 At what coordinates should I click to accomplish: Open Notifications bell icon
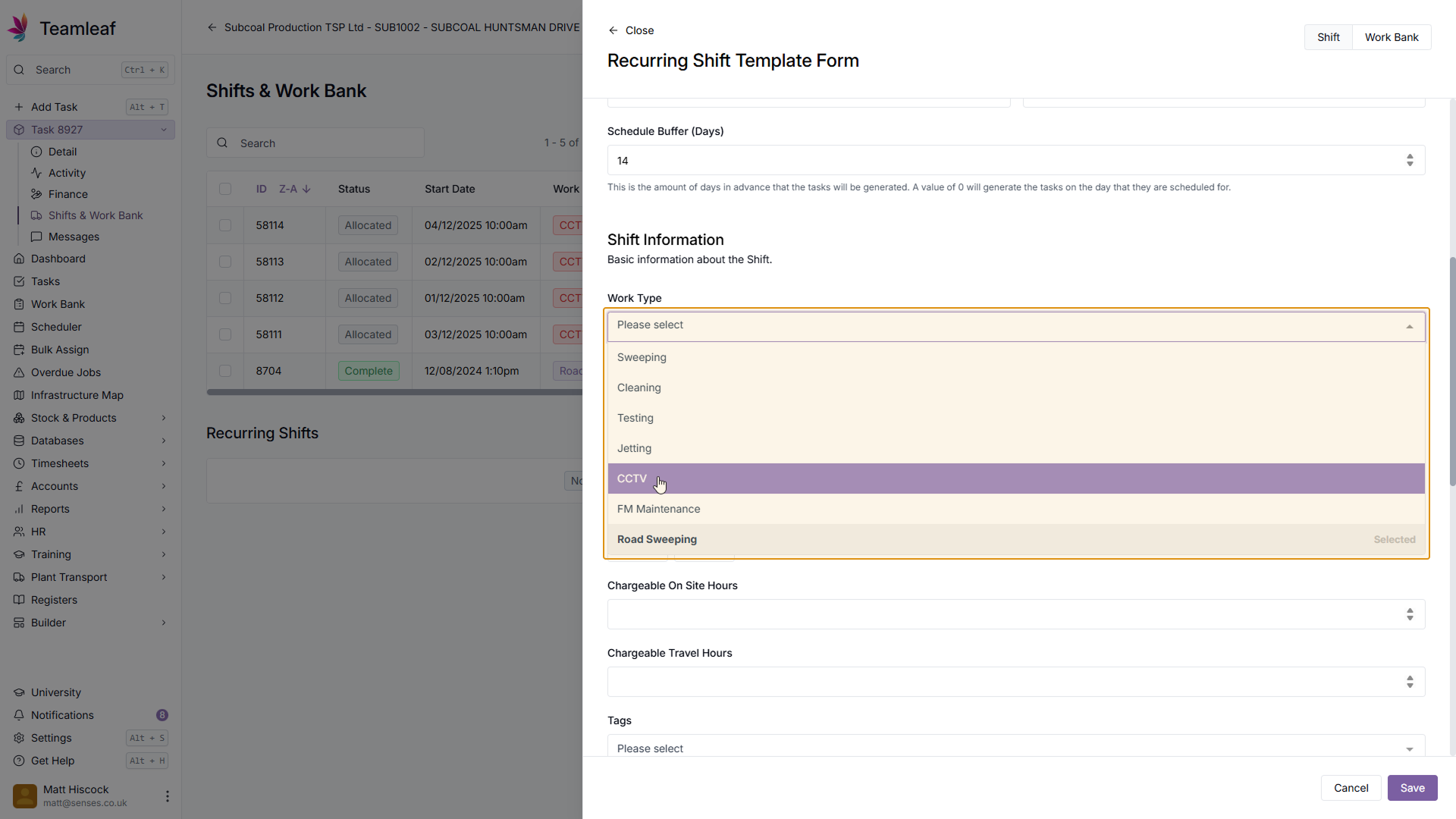pos(19,715)
